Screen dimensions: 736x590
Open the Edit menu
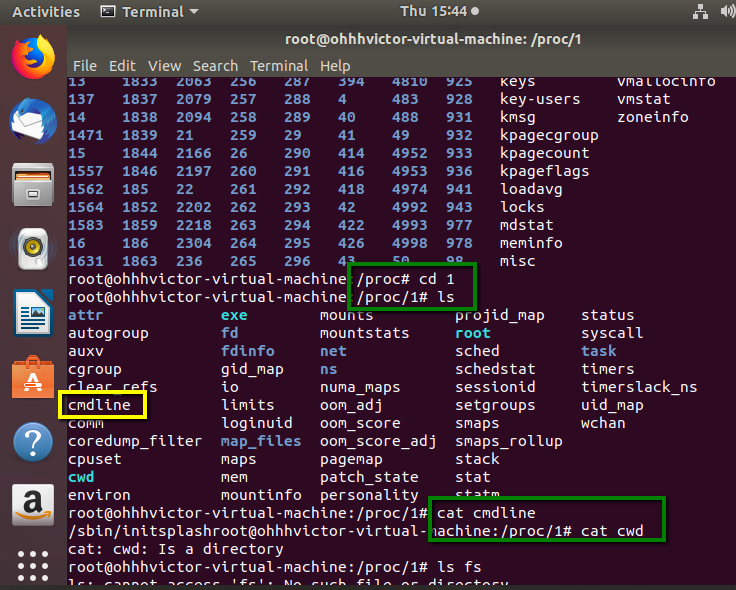point(123,66)
